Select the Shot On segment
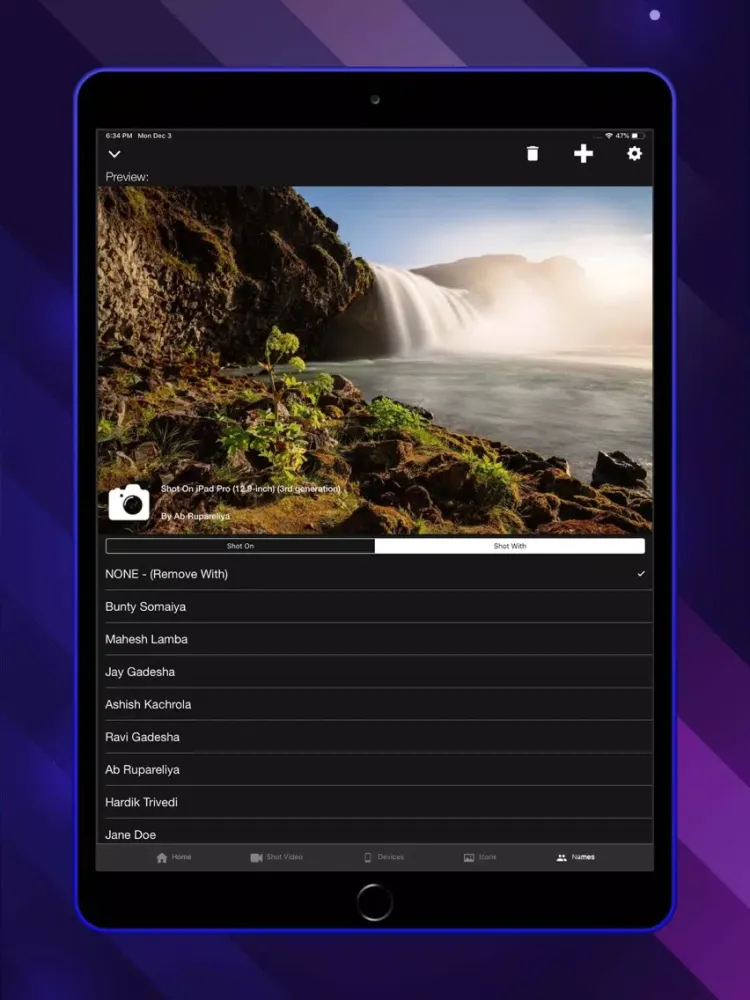Screen dimensions: 750x1000 click(240, 546)
